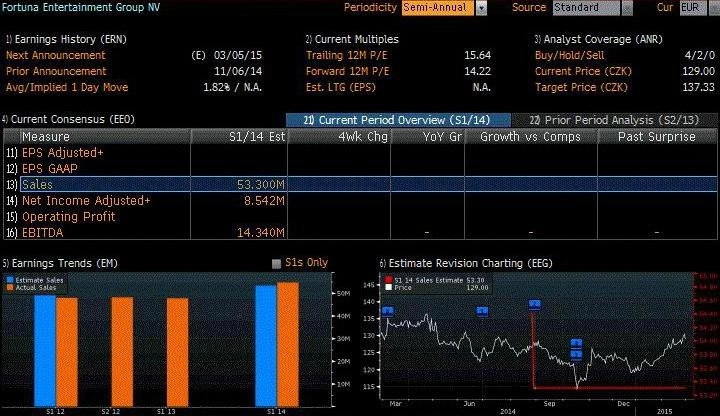This screenshot has width=720, height=416.
Task: Click the red S1 14 Sales Estimate swatch
Action: (389, 280)
